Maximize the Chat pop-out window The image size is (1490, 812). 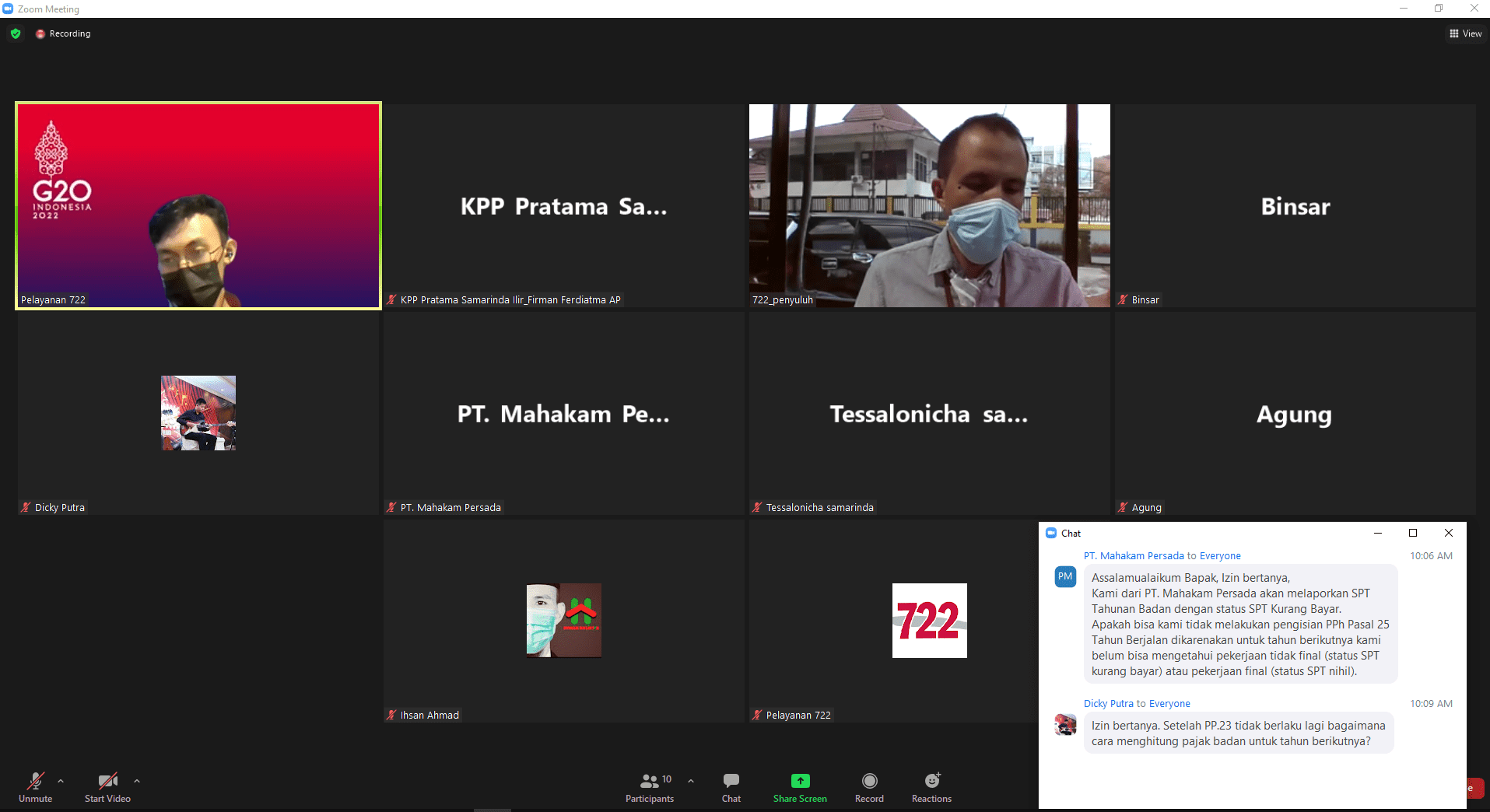pyautogui.click(x=1413, y=534)
